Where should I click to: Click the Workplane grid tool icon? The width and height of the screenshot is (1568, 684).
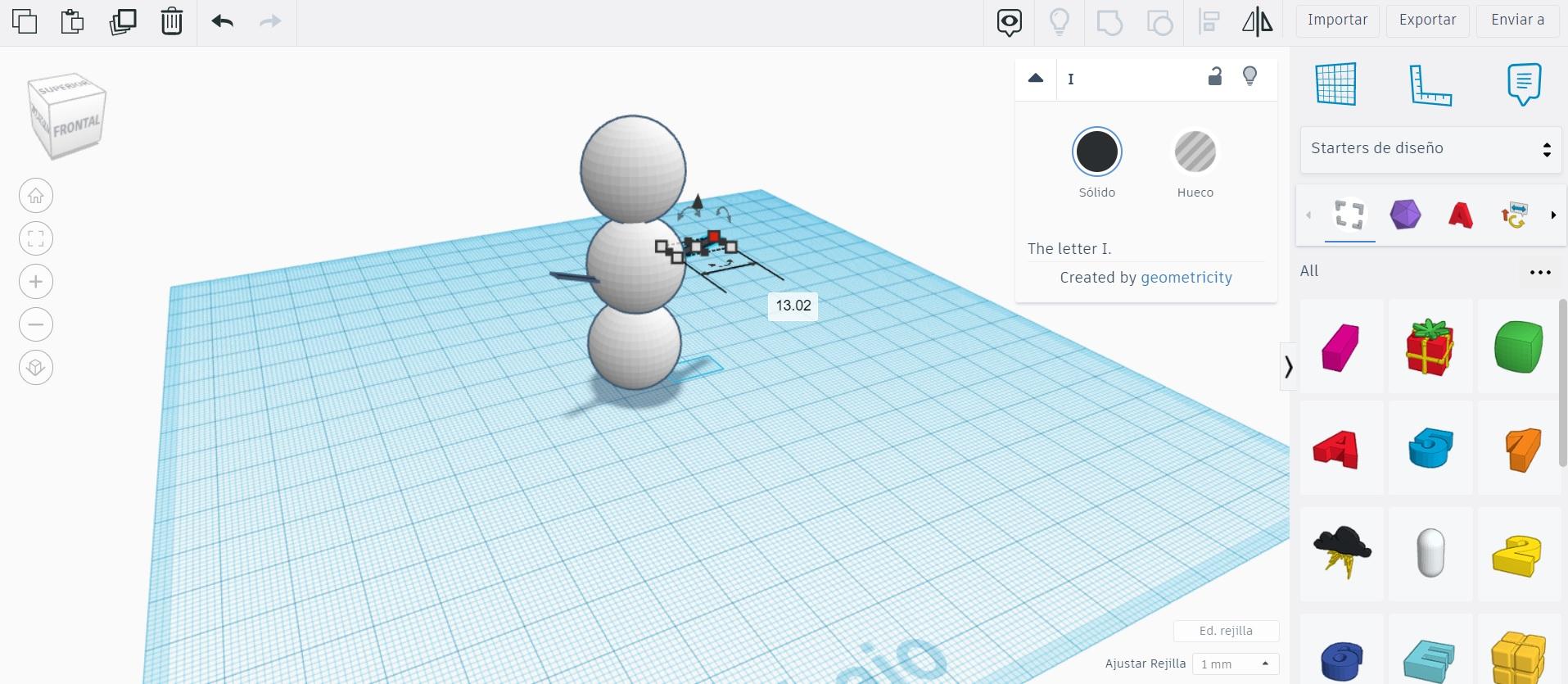[x=1336, y=84]
